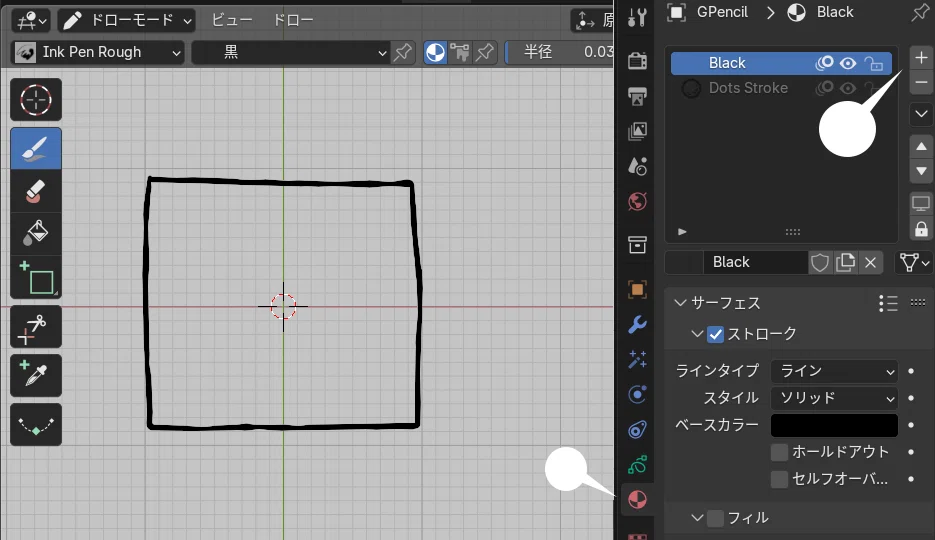Collapse the ストローク subpanel
This screenshot has width=935, height=540.
(x=697, y=334)
